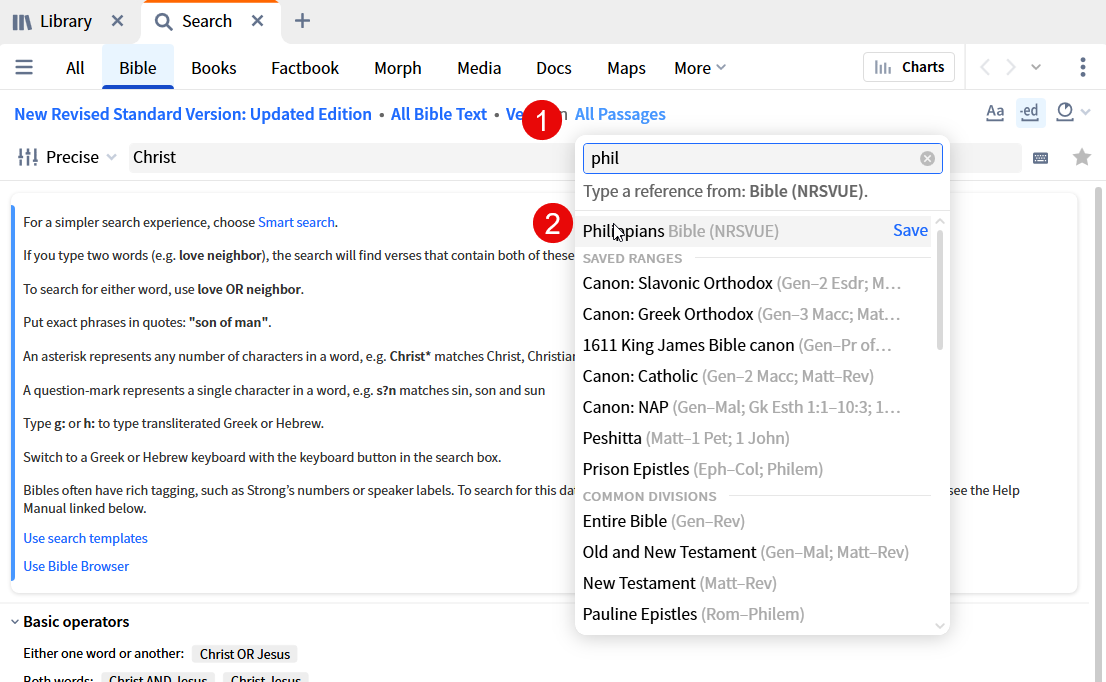Viewport: 1106px width, 682px height.
Task: Open history dropdown chevron beside arrows
Action: pyautogui.click(x=1035, y=68)
